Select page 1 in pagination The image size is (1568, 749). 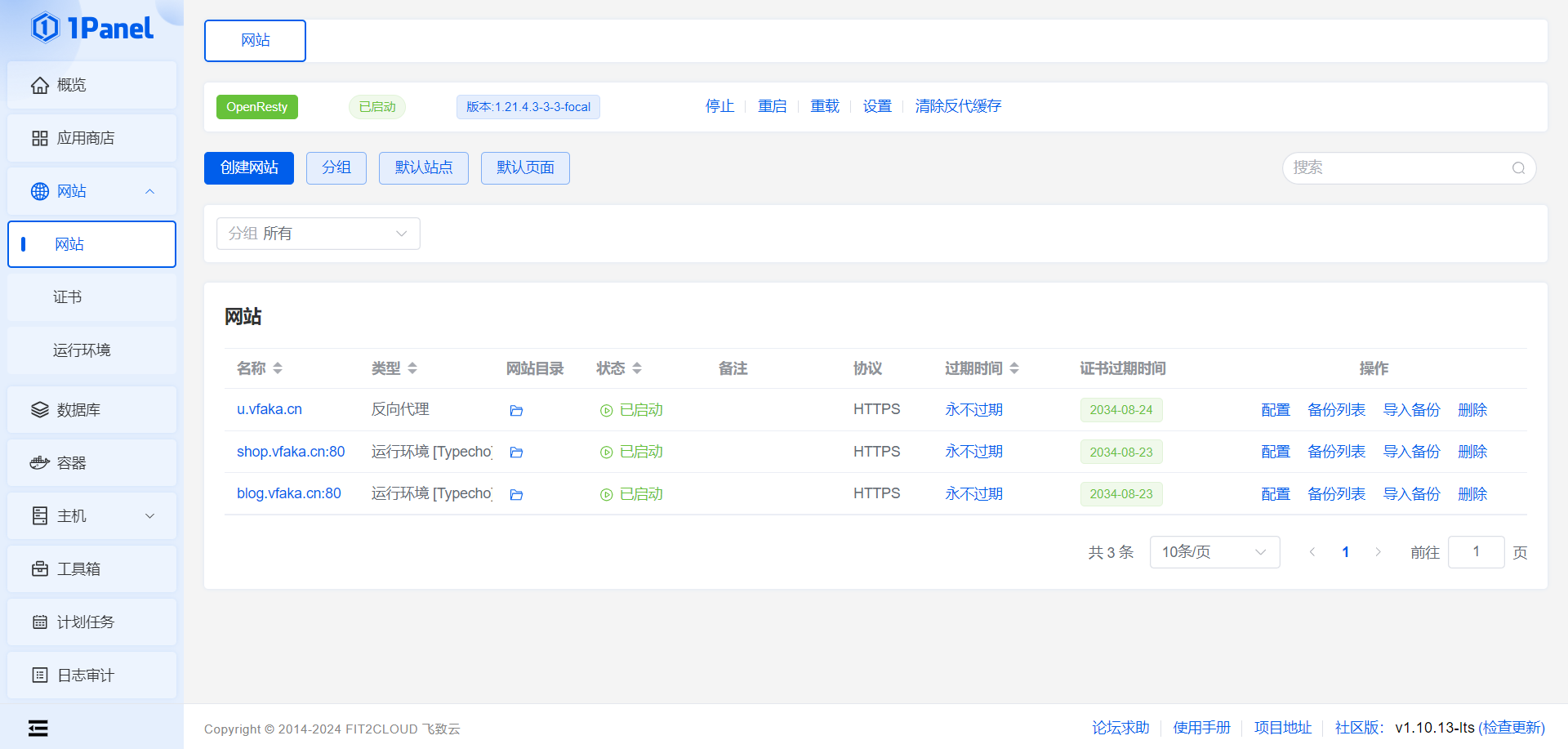point(1345,552)
